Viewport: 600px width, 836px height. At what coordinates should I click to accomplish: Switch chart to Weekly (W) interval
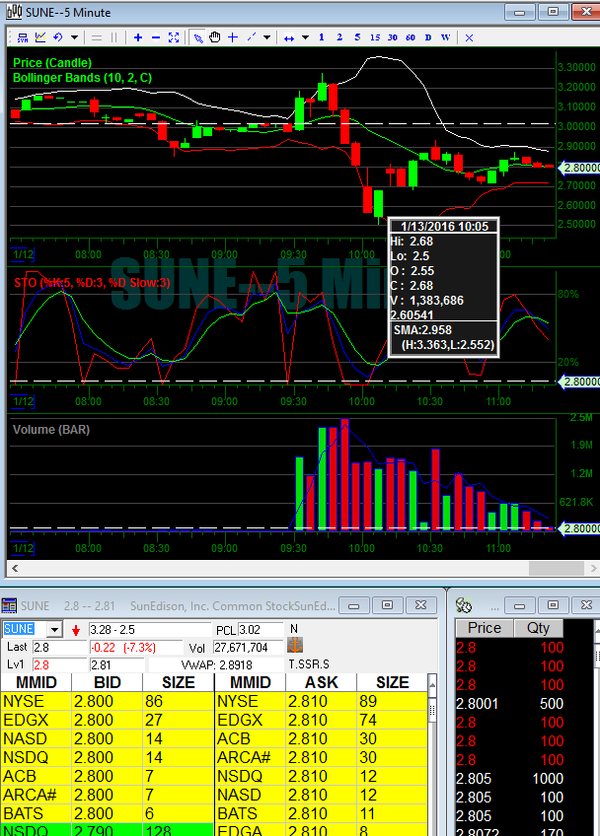coord(445,37)
